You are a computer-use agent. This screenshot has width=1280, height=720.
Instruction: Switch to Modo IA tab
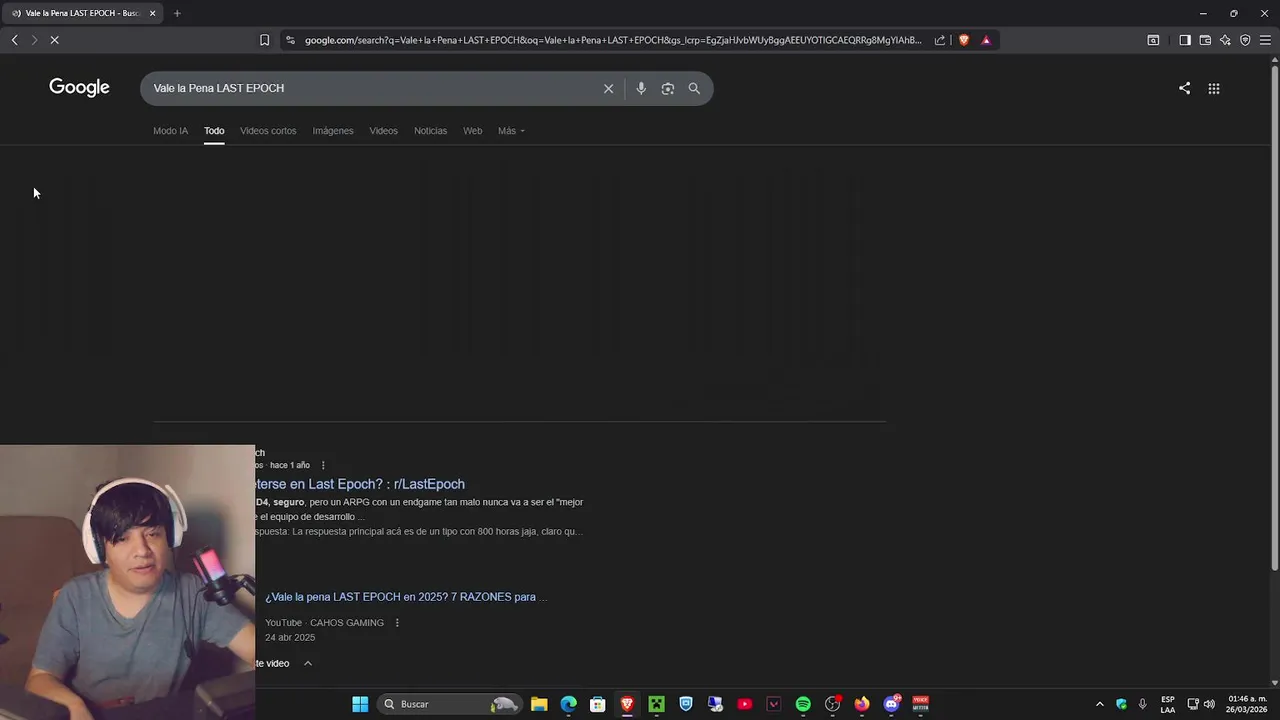click(x=170, y=131)
